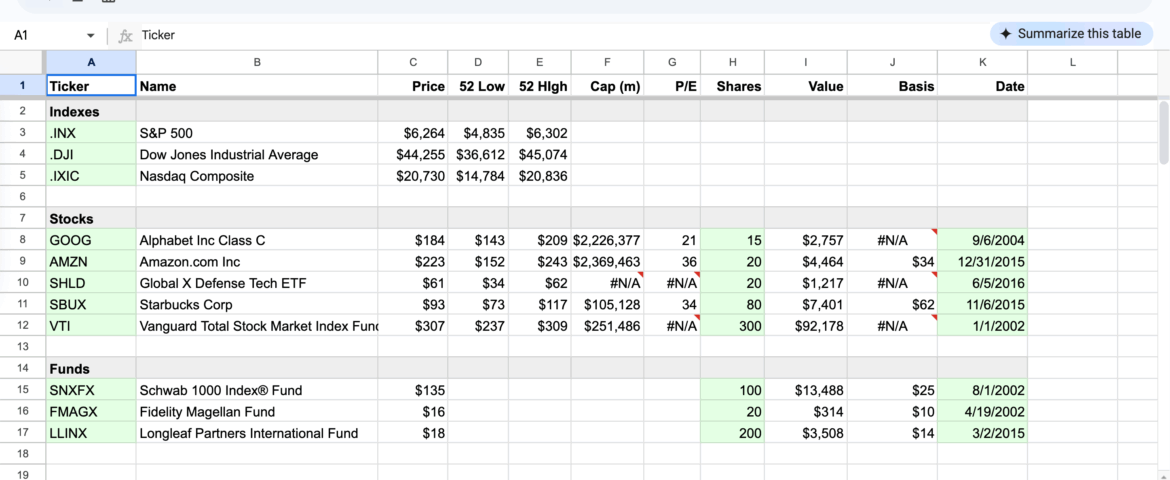Click the Price header cell
This screenshot has width=1170, height=480.
[x=413, y=86]
